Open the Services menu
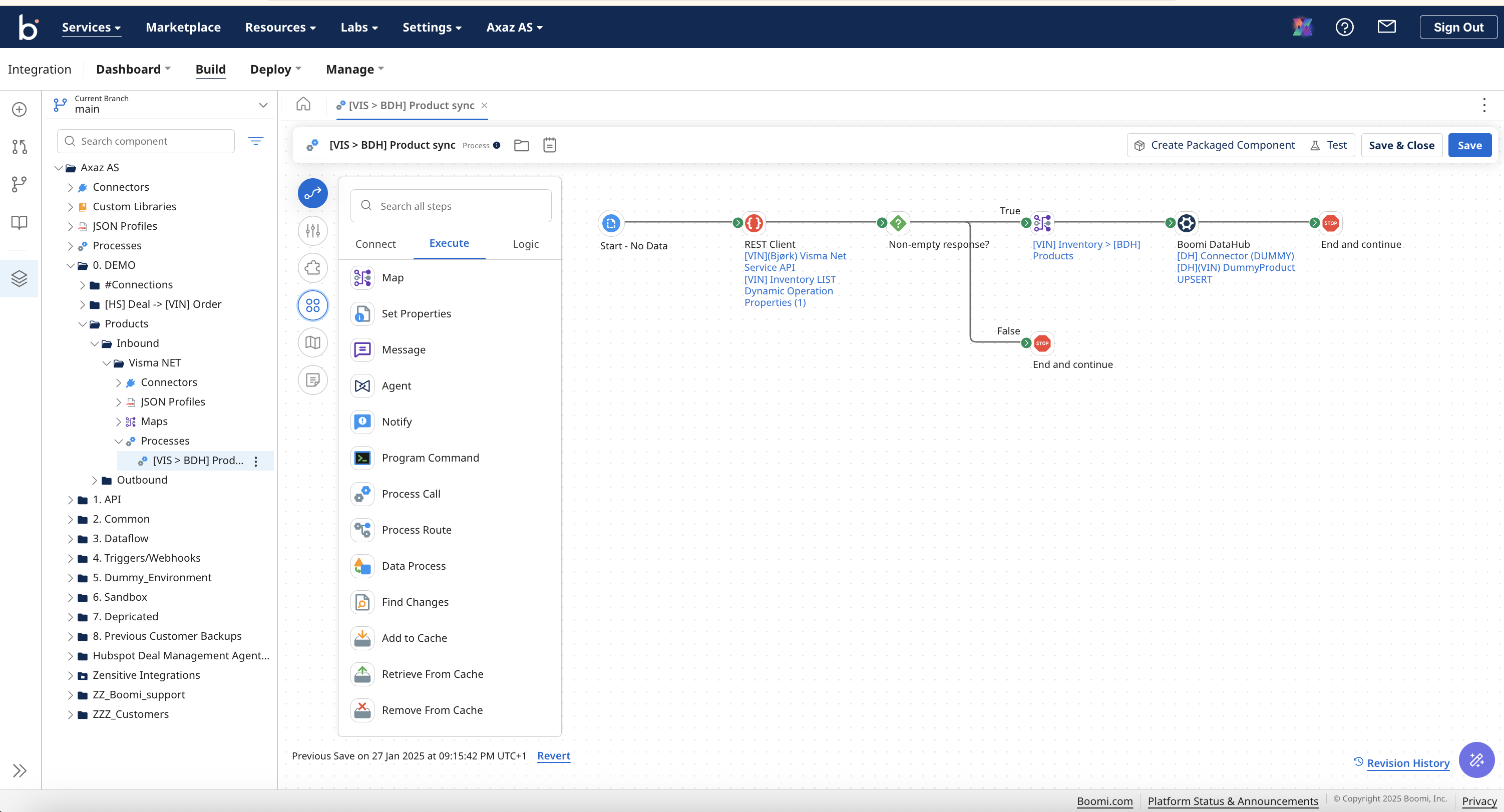Image resolution: width=1504 pixels, height=812 pixels. 91,27
